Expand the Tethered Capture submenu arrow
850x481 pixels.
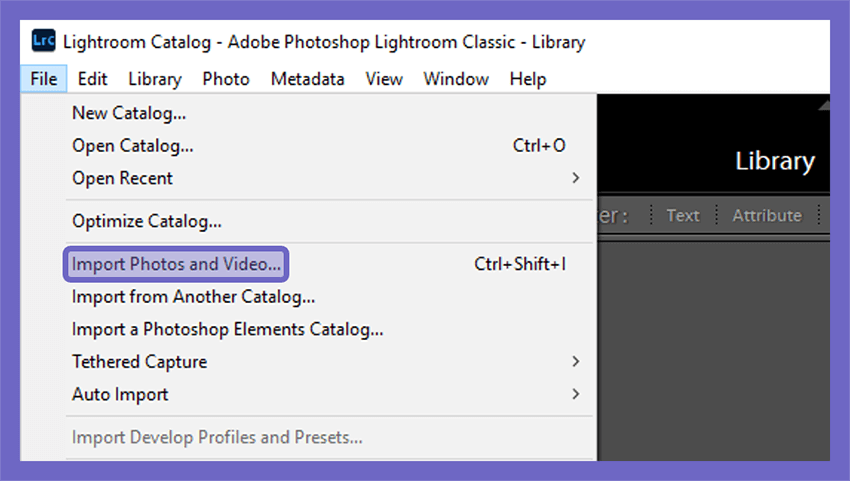click(x=576, y=361)
